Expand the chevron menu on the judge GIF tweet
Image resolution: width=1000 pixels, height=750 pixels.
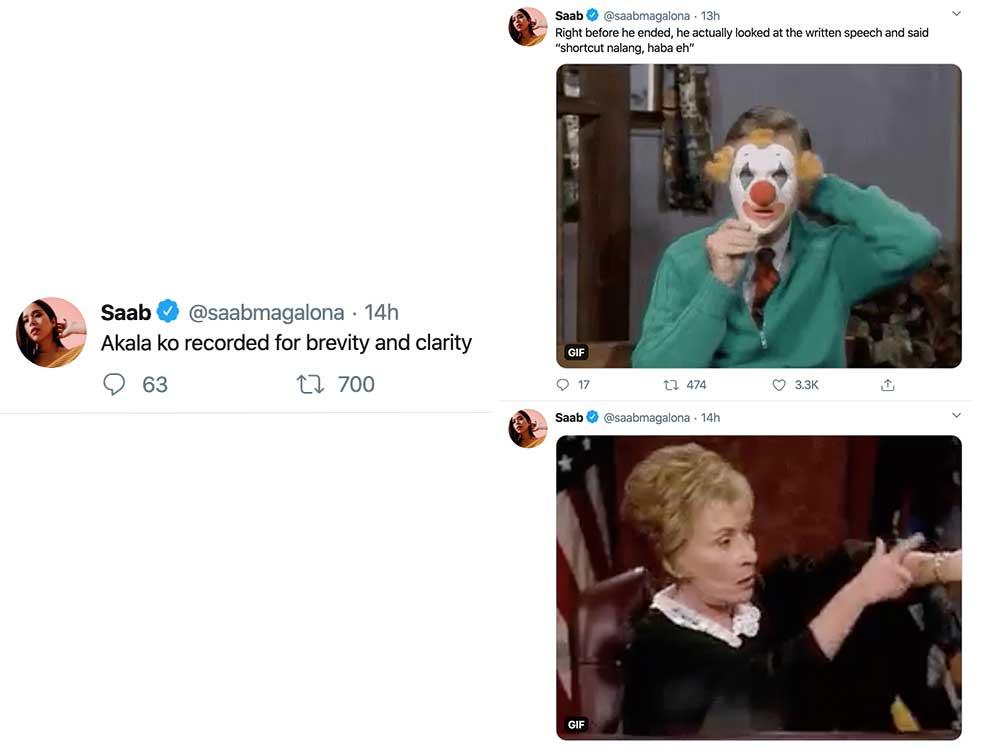(956, 415)
